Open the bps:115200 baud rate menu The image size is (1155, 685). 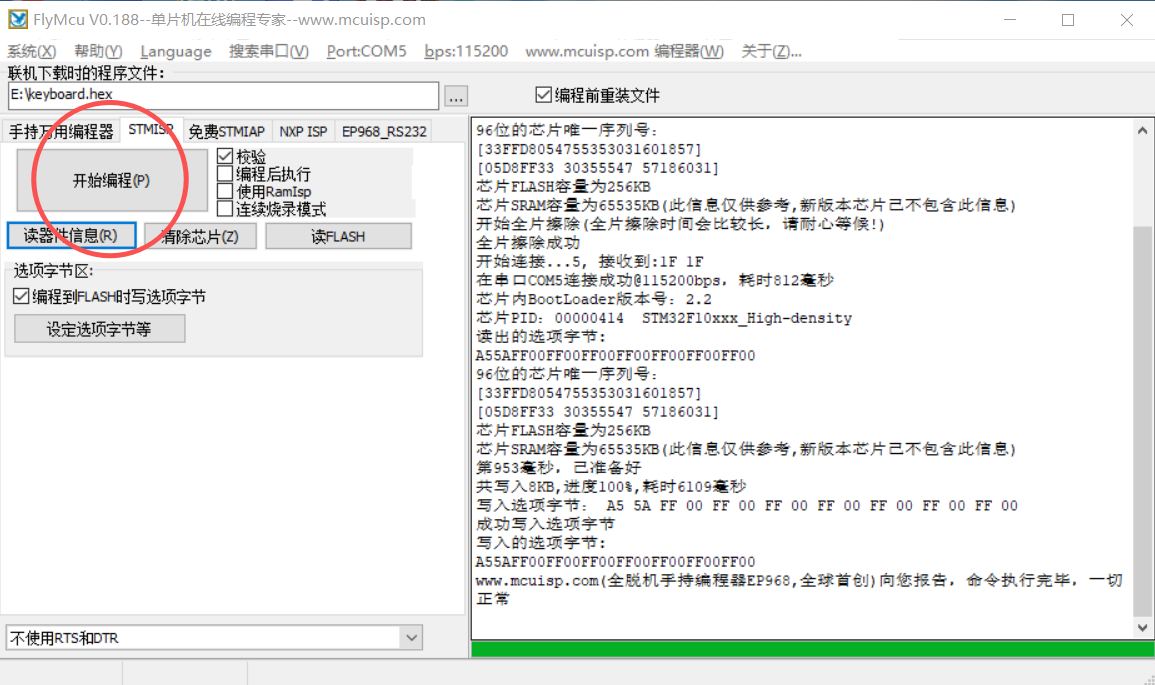click(466, 51)
